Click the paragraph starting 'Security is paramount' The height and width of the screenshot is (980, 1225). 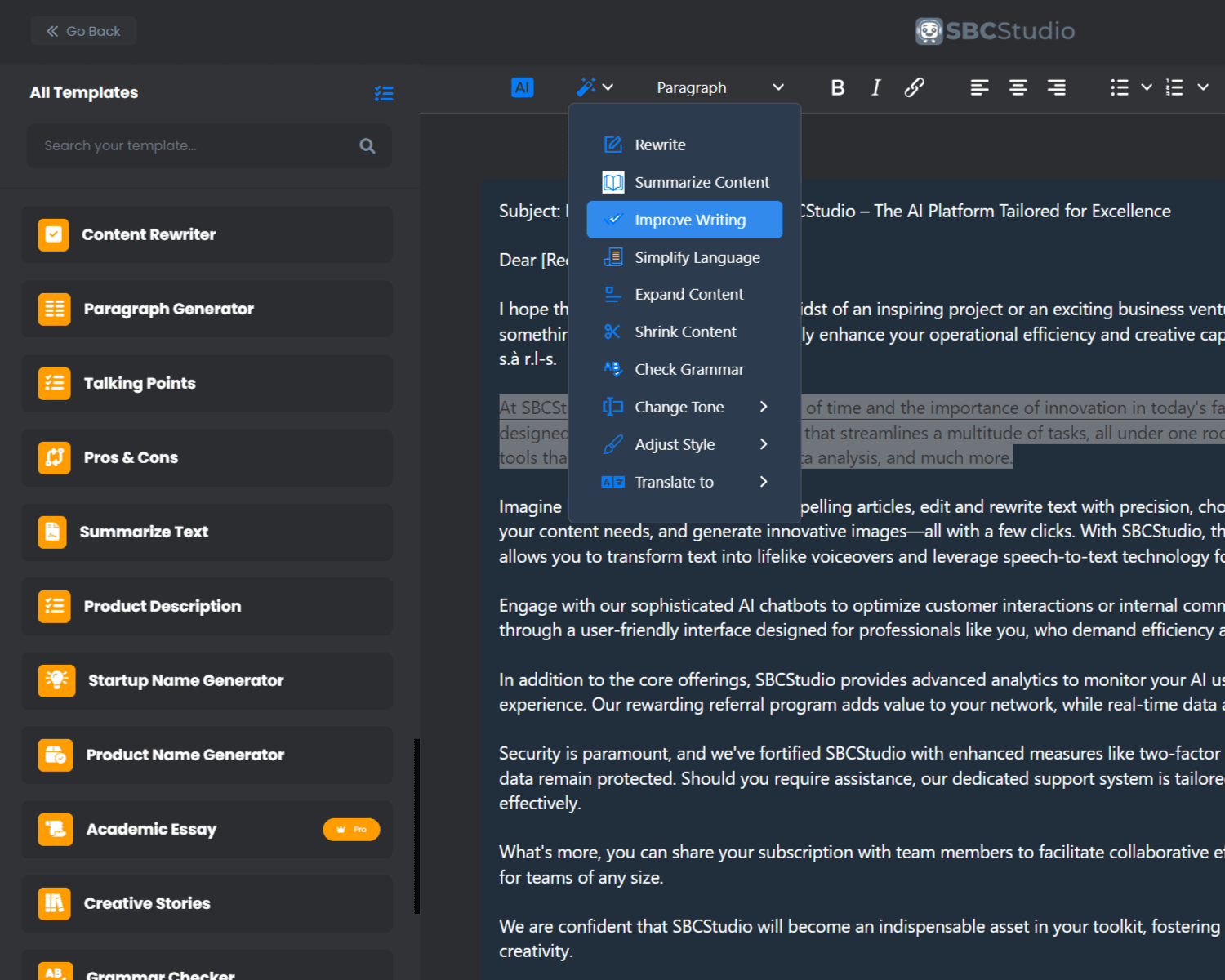(862, 778)
